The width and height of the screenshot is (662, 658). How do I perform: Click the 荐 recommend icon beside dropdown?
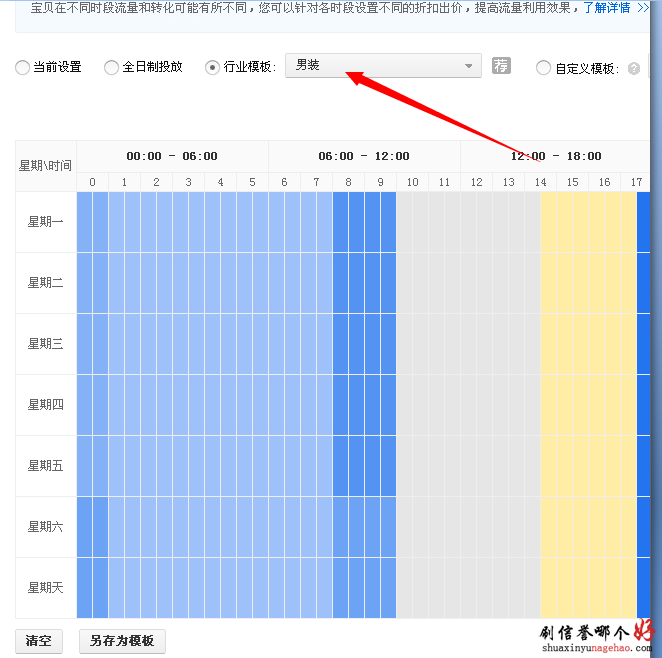[x=501, y=66]
